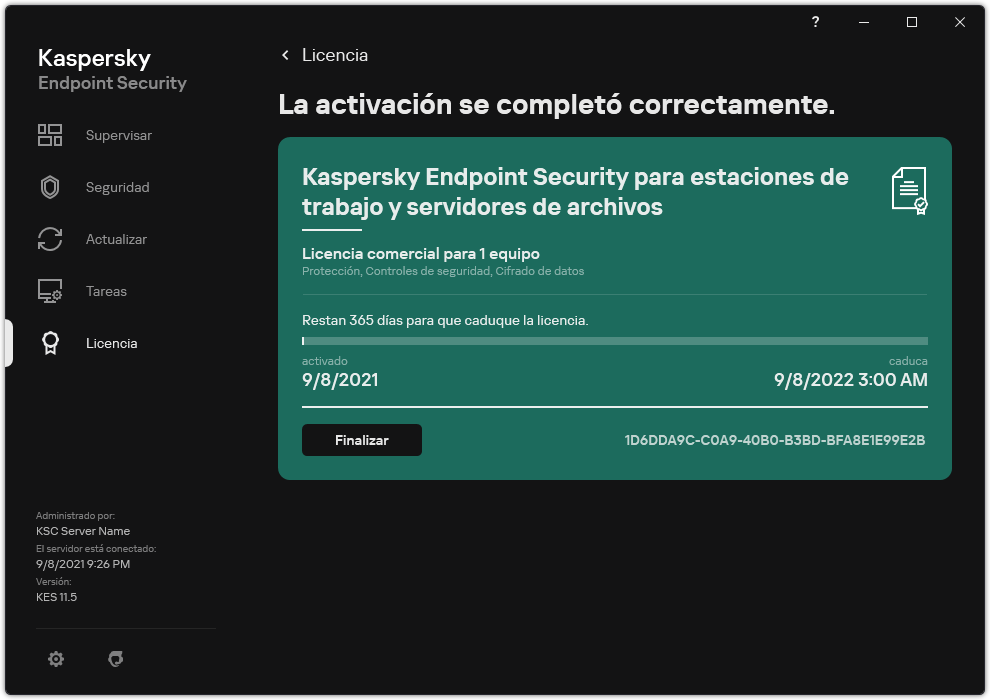Click the help question mark icon
The width and height of the screenshot is (990, 700).
[814, 22]
